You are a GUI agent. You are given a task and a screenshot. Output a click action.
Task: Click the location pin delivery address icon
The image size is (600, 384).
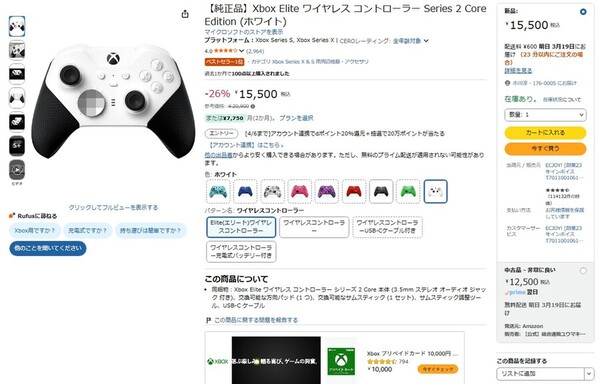pyautogui.click(x=507, y=83)
